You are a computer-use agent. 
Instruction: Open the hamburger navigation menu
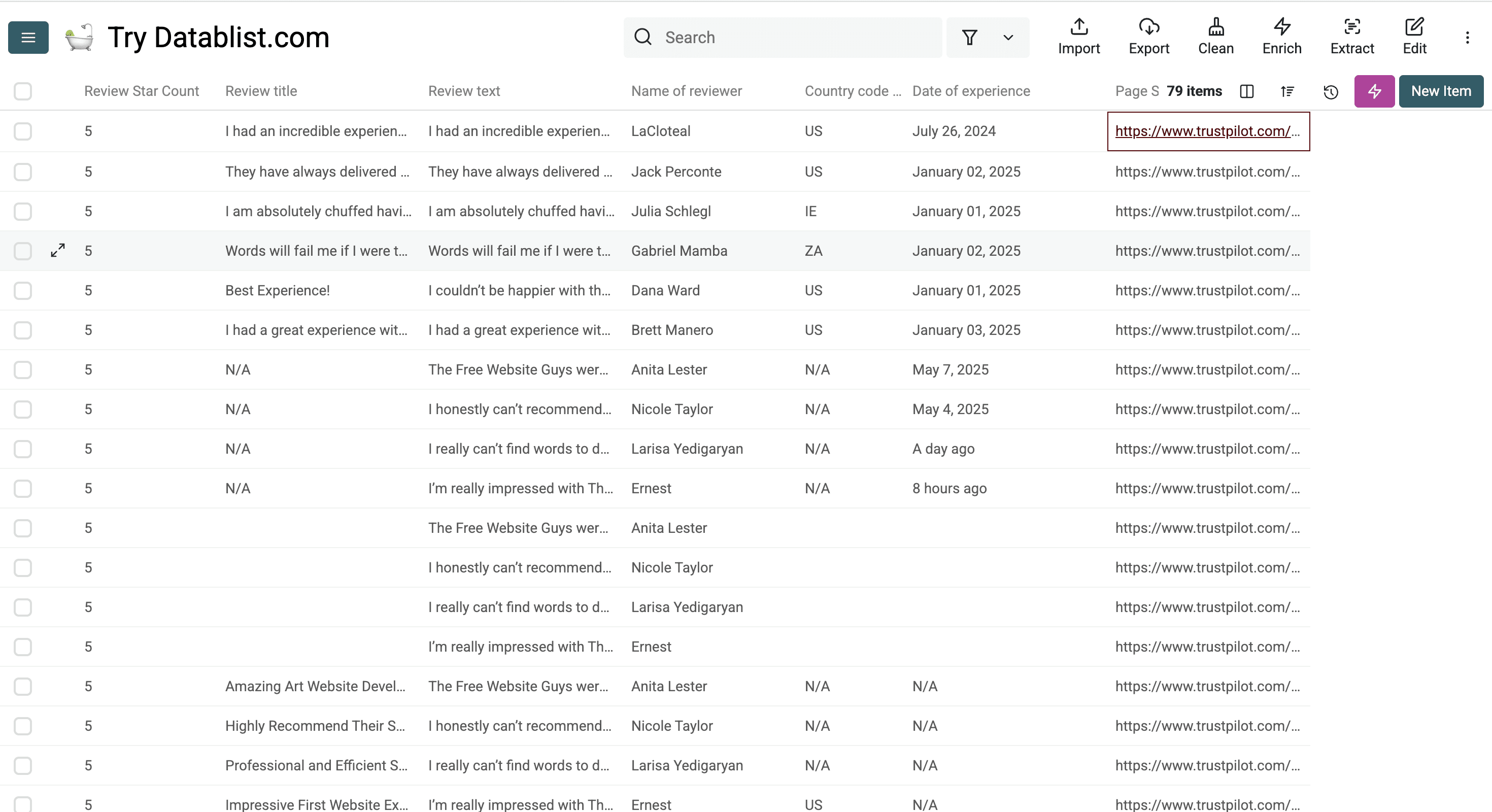pos(28,37)
